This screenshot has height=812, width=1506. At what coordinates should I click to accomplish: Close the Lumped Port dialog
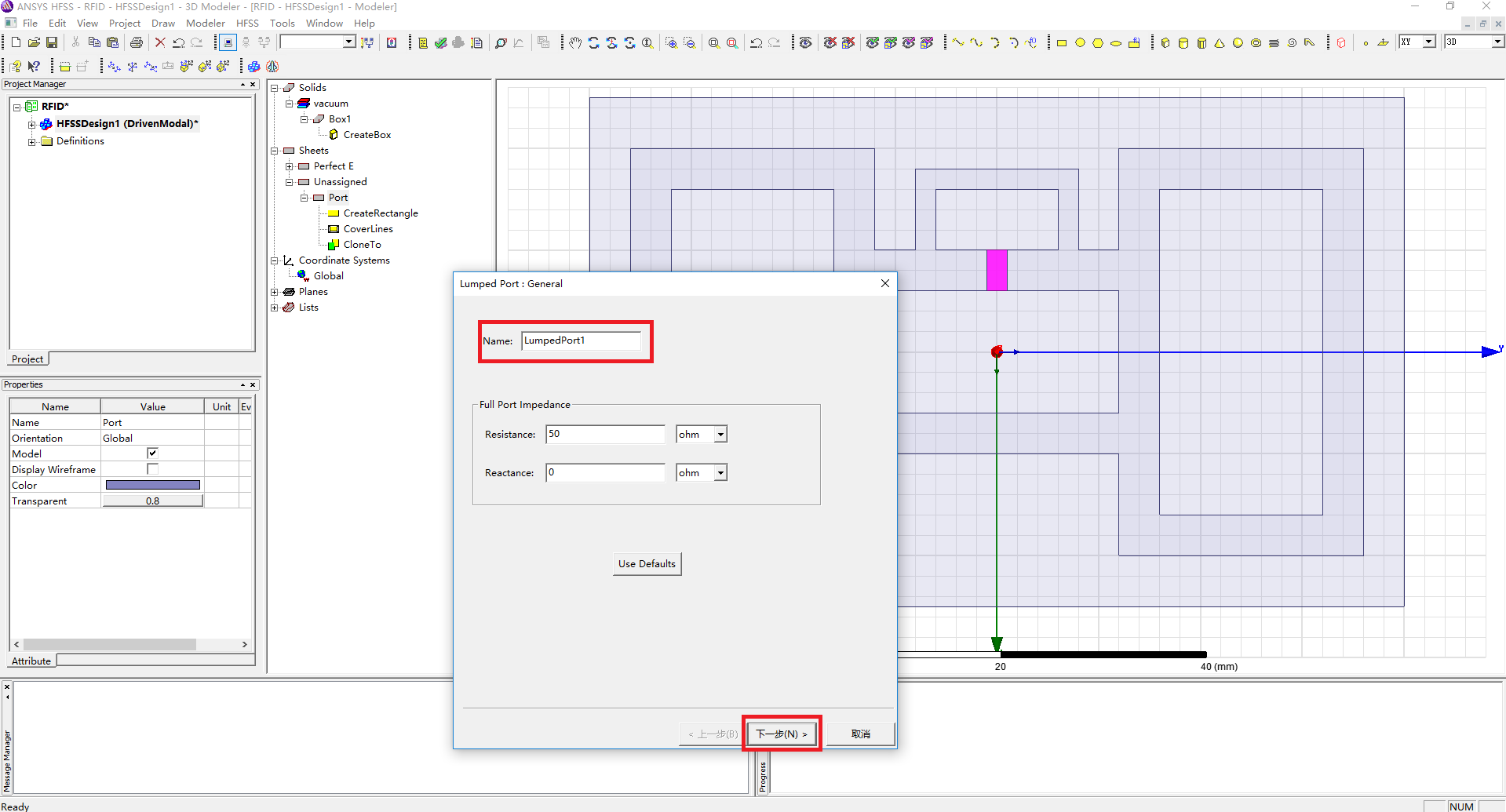[x=885, y=283]
